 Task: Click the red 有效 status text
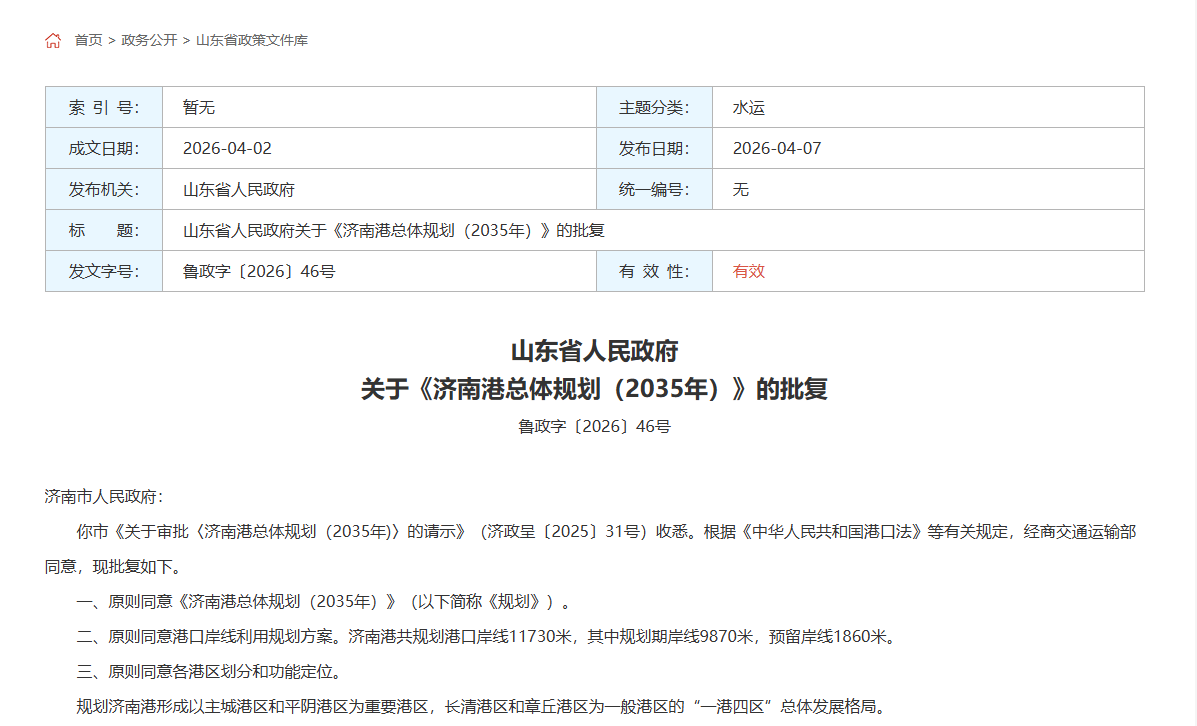click(x=748, y=272)
